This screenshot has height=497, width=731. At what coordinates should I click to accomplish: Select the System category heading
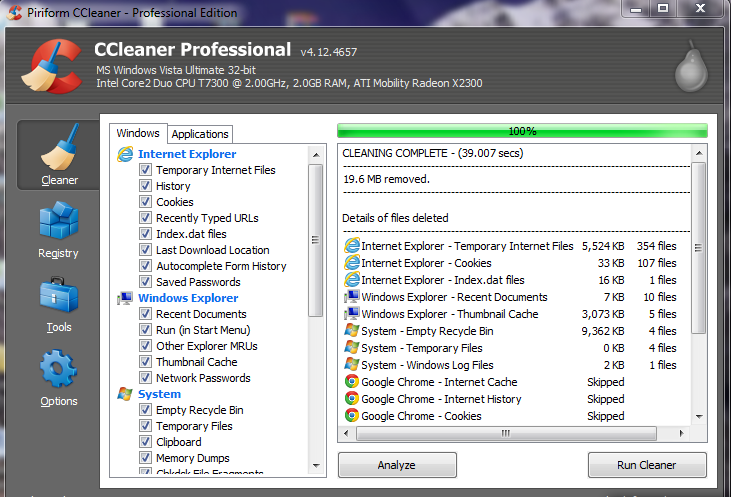tap(159, 394)
